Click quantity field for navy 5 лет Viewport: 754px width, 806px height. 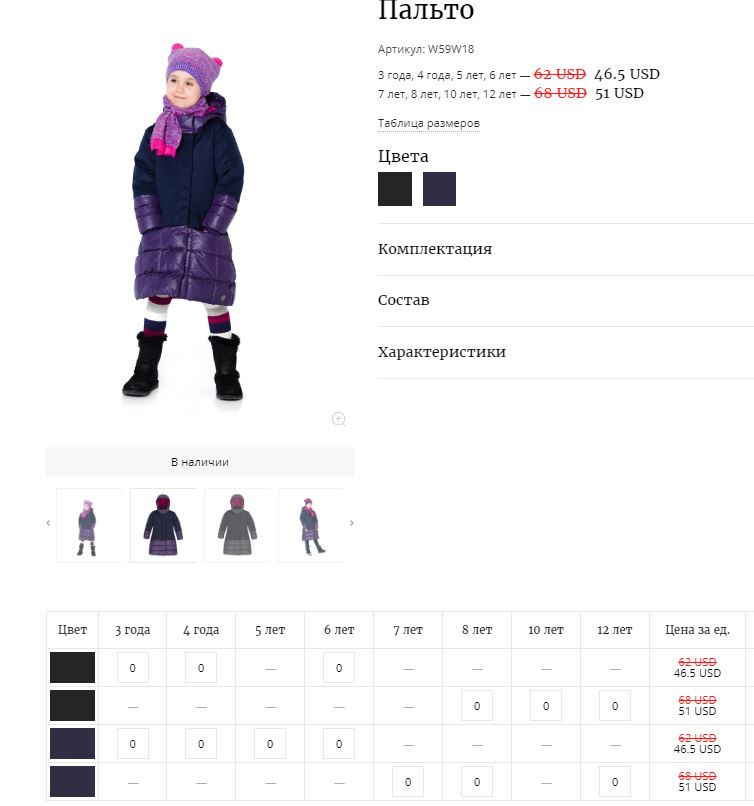270,744
